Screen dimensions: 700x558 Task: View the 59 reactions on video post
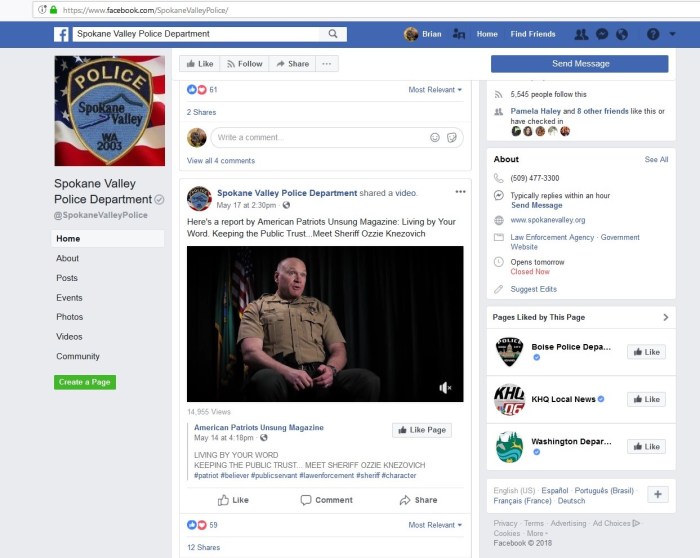tap(202, 525)
